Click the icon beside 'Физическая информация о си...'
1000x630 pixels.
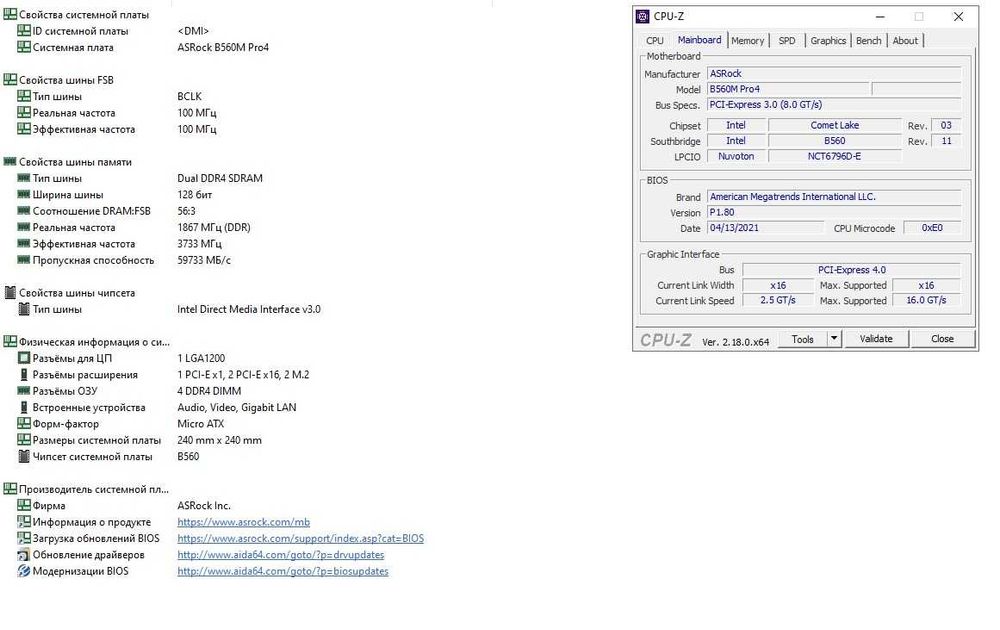[x=10, y=342]
